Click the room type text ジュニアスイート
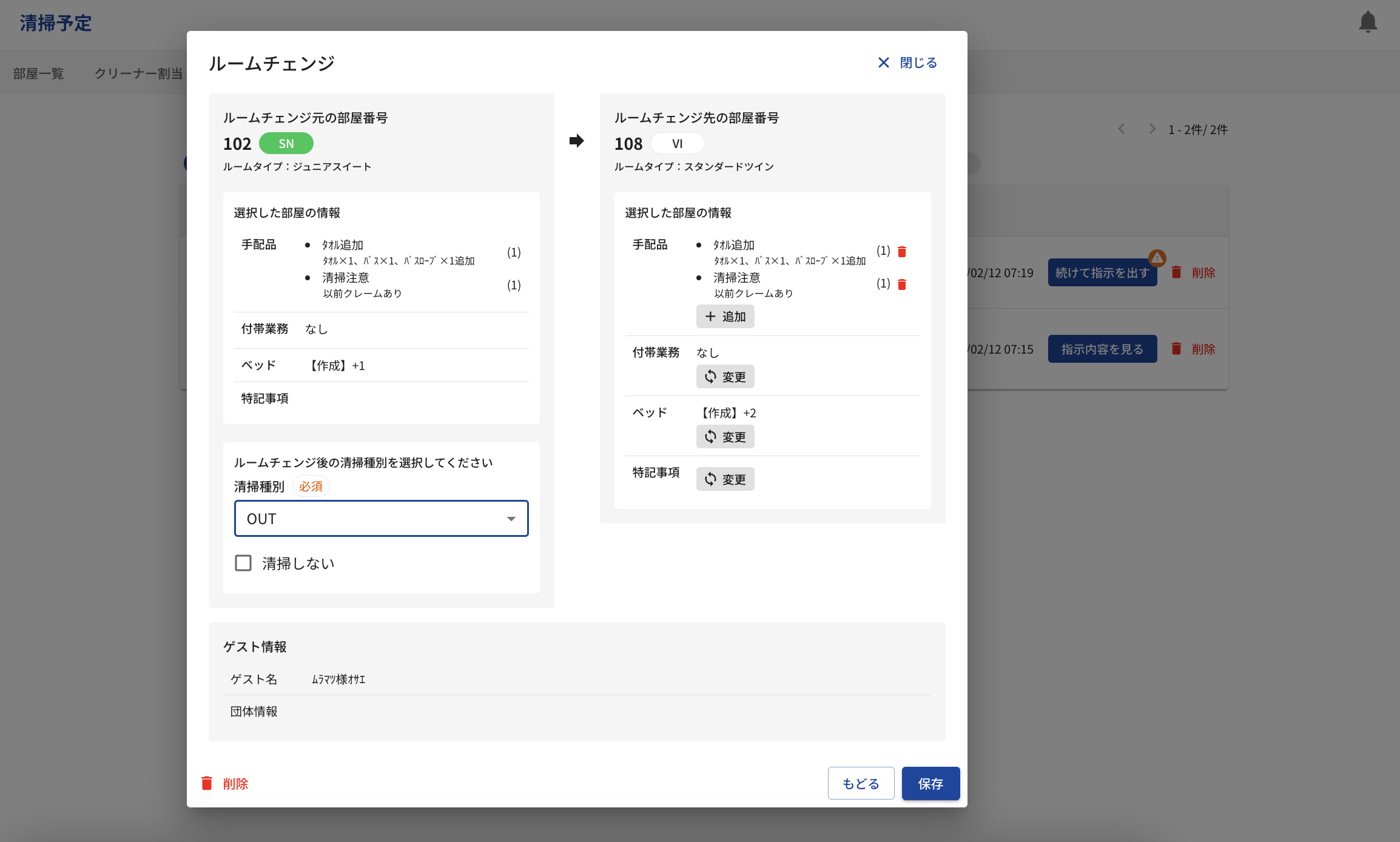1400x842 pixels. click(332, 167)
